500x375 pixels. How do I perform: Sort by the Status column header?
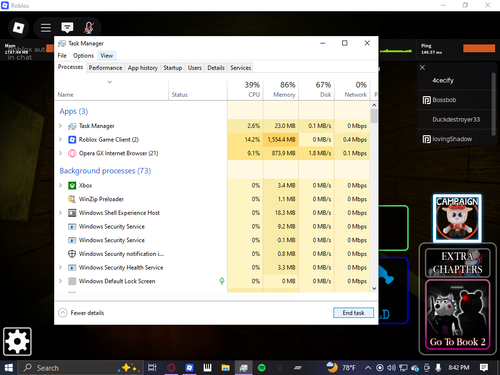pyautogui.click(x=198, y=89)
